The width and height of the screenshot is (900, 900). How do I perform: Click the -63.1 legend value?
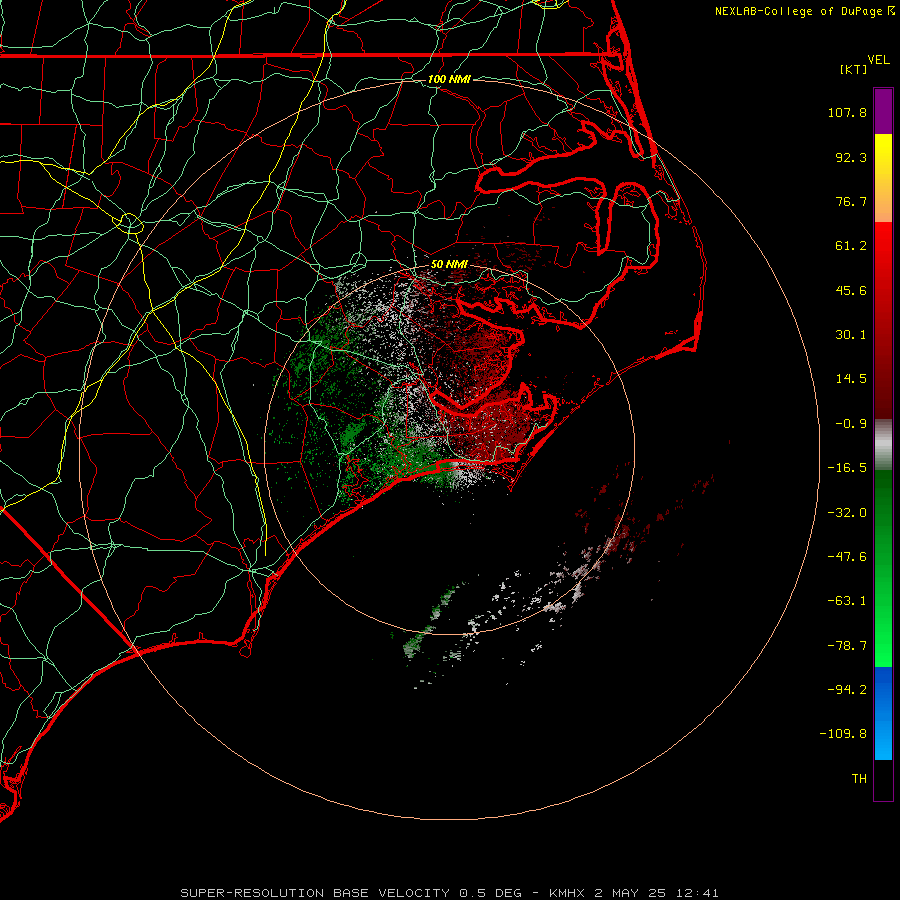847,601
